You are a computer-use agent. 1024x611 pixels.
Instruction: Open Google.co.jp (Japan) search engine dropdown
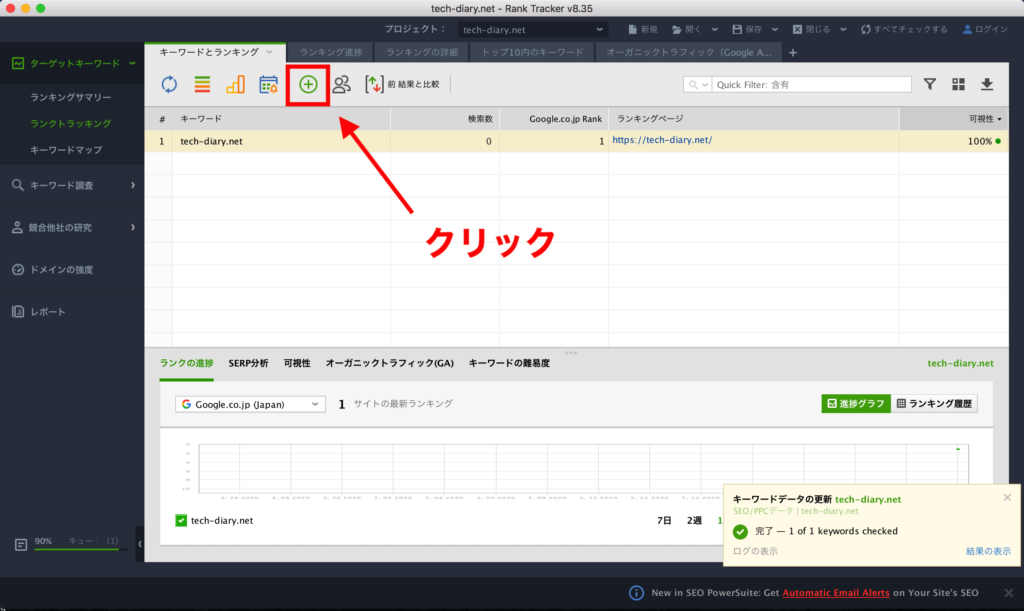coord(250,404)
